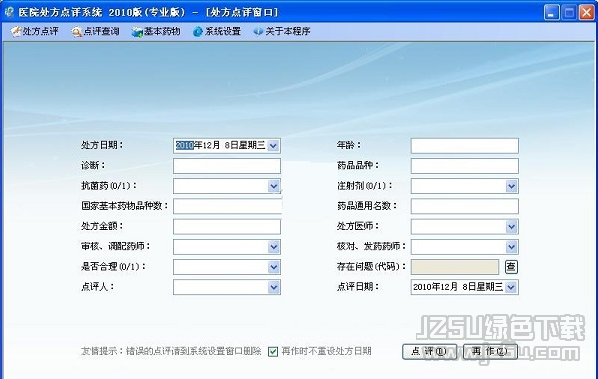Click the 处方金额 input field

coord(227,227)
